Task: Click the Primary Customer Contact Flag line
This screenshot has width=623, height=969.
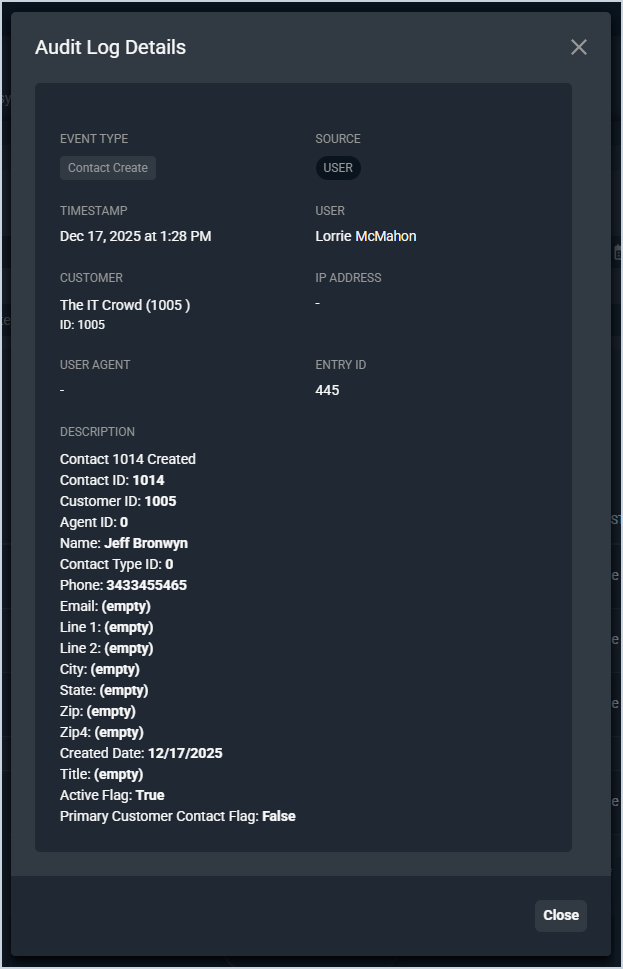Action: tap(177, 816)
